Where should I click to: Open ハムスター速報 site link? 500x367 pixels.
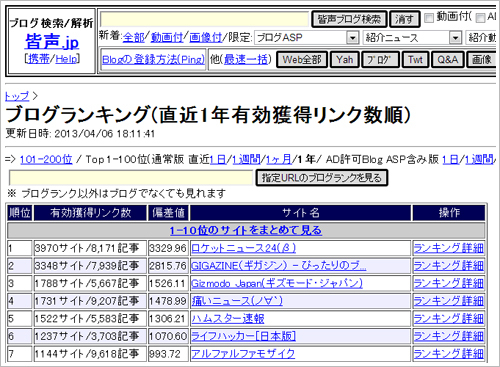pos(228,319)
